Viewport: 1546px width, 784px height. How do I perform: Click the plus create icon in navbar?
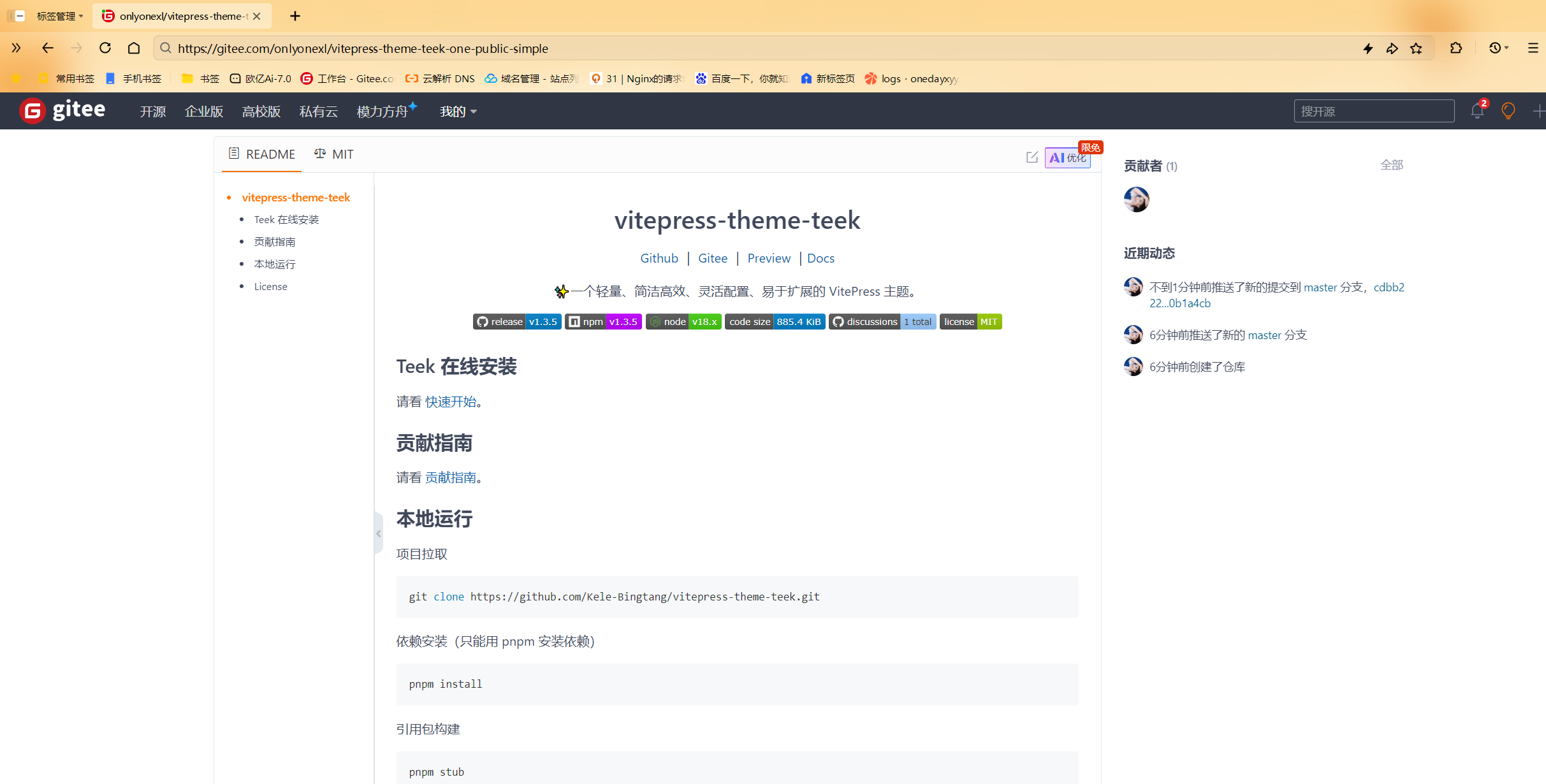tap(1538, 111)
